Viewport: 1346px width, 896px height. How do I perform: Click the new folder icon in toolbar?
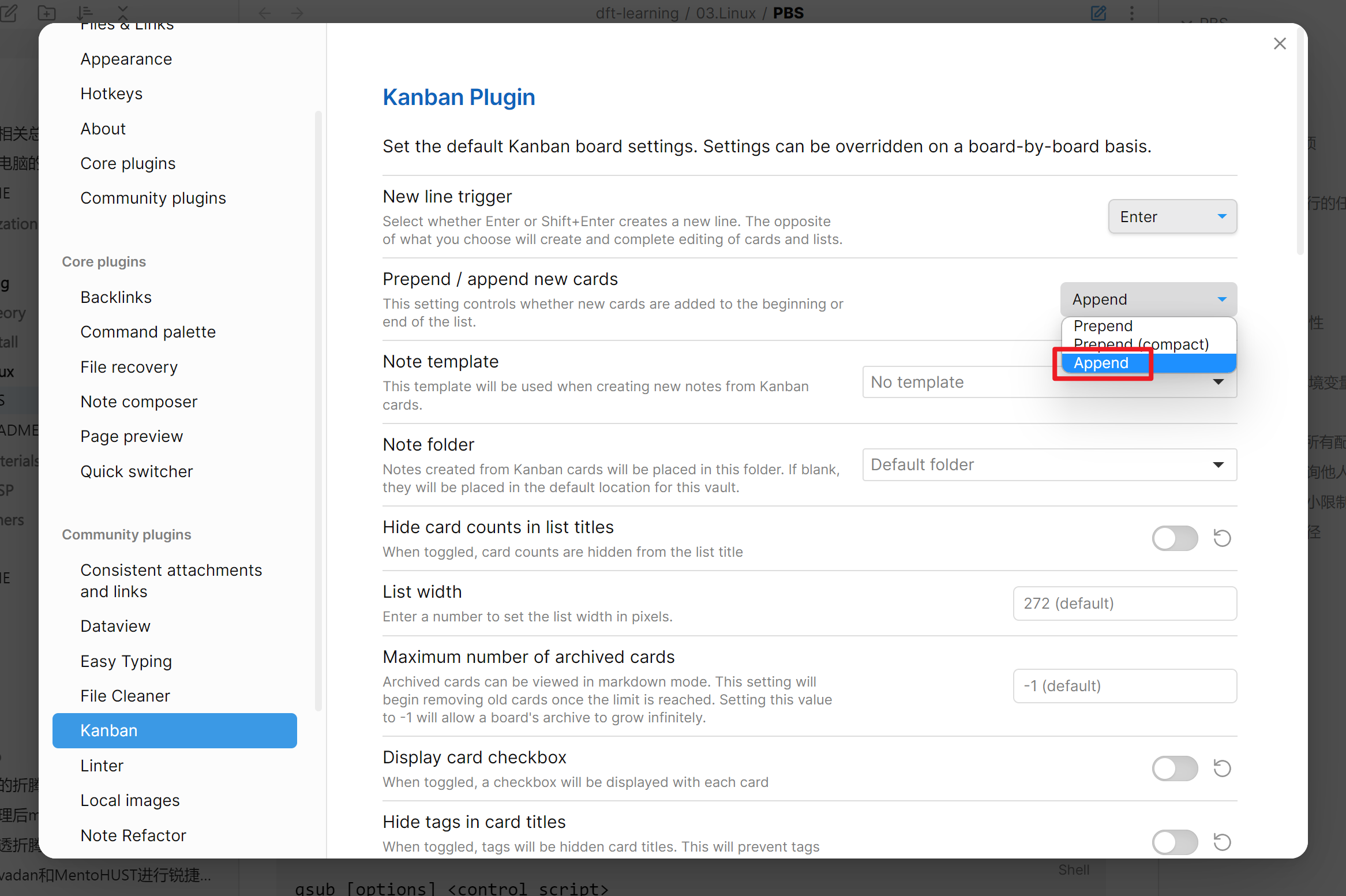tap(46, 13)
